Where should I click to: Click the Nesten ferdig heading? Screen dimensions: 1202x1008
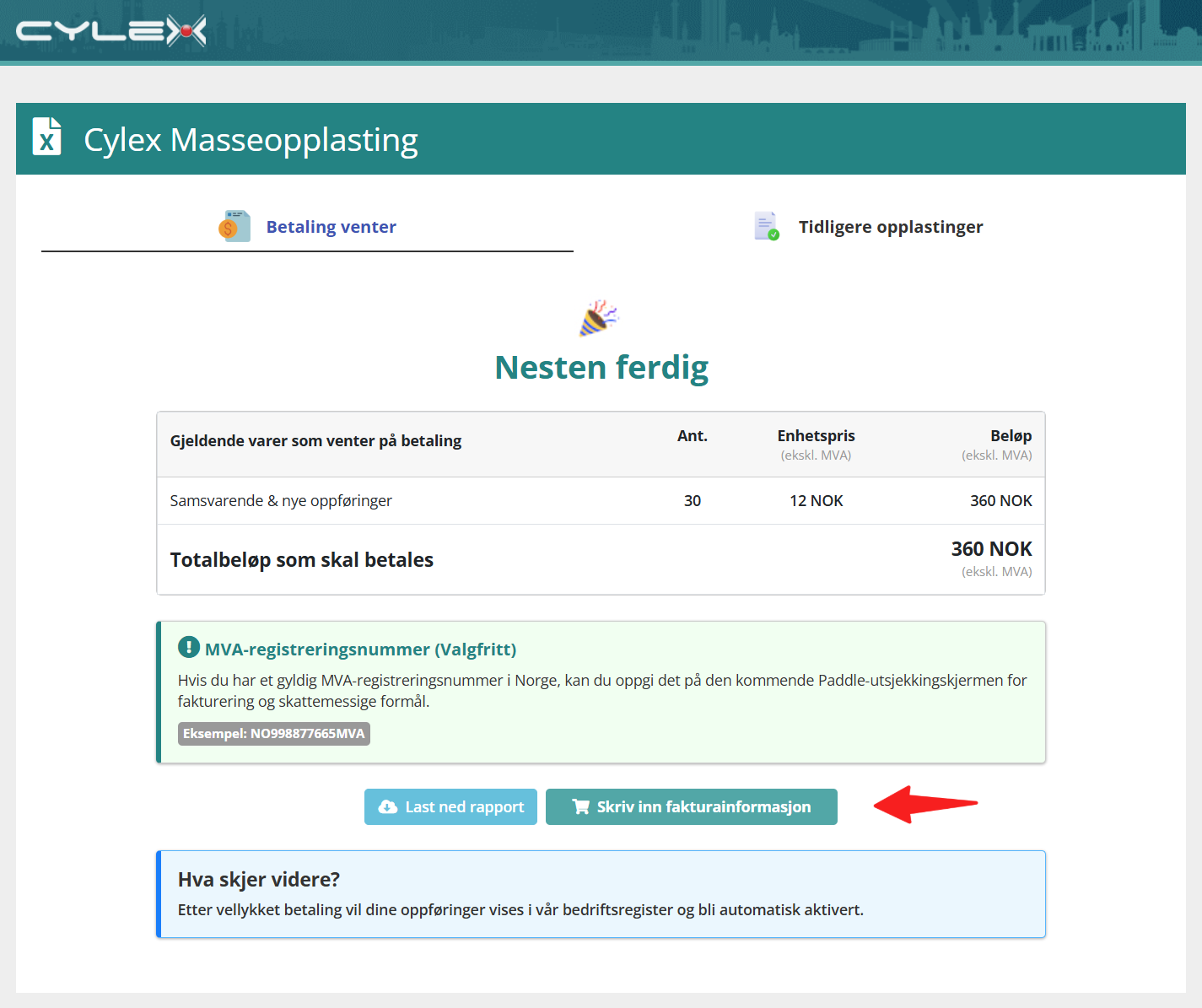click(x=601, y=368)
